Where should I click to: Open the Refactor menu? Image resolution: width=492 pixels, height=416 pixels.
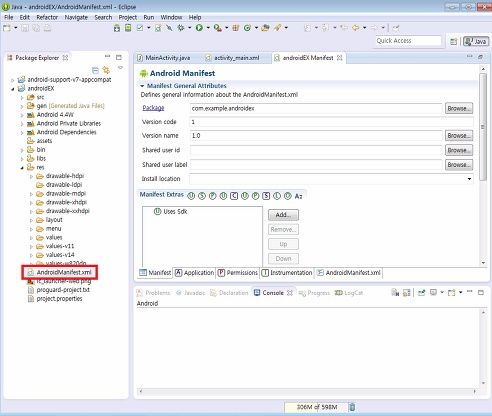(47, 17)
